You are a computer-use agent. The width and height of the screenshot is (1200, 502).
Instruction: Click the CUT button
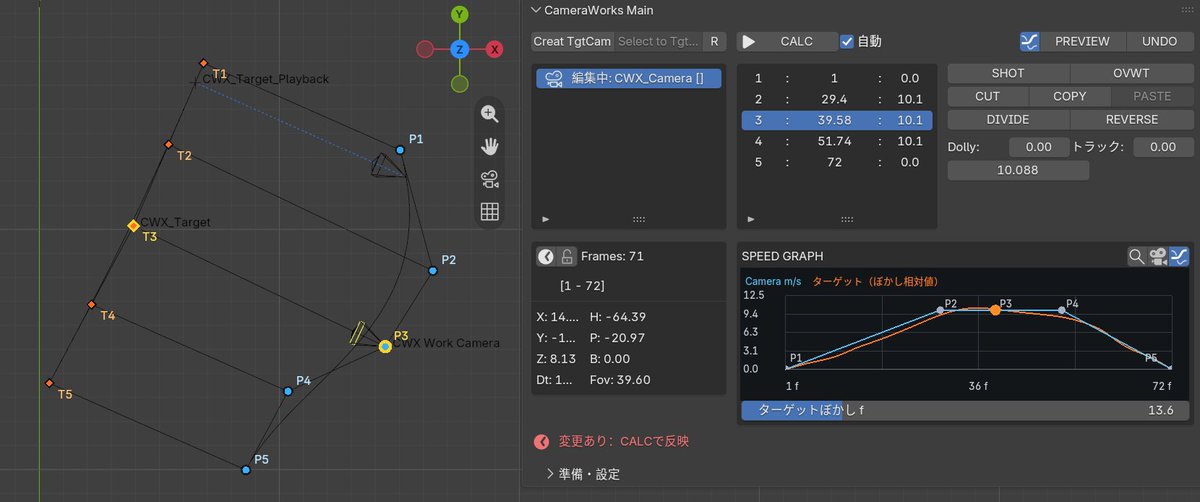(x=988, y=96)
